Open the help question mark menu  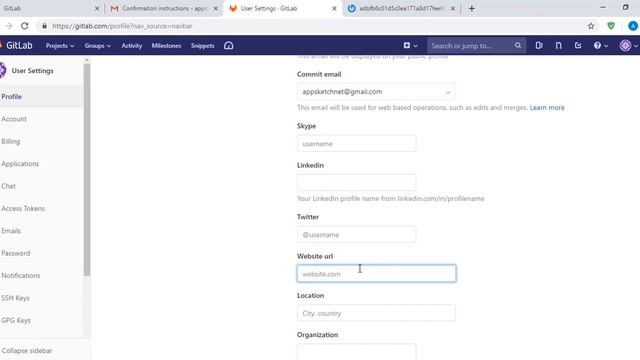tap(600, 46)
